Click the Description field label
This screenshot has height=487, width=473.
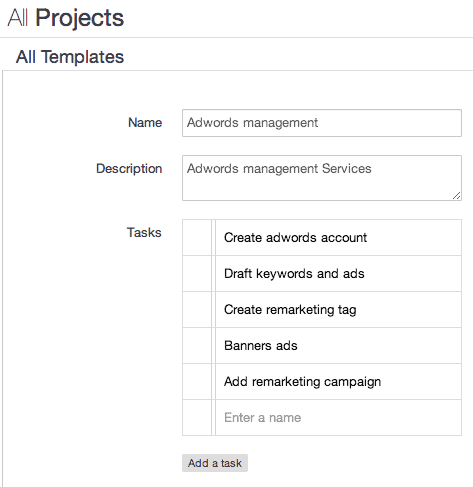pyautogui.click(x=129, y=169)
